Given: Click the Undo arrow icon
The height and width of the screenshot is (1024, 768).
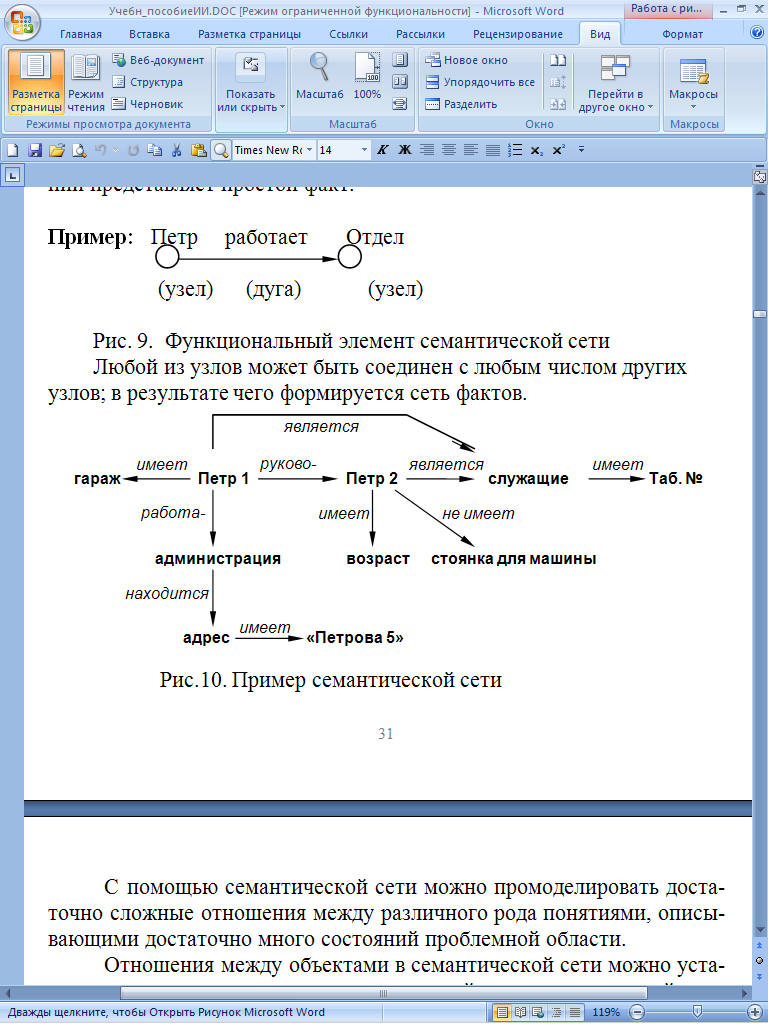Looking at the screenshot, I should [101, 150].
